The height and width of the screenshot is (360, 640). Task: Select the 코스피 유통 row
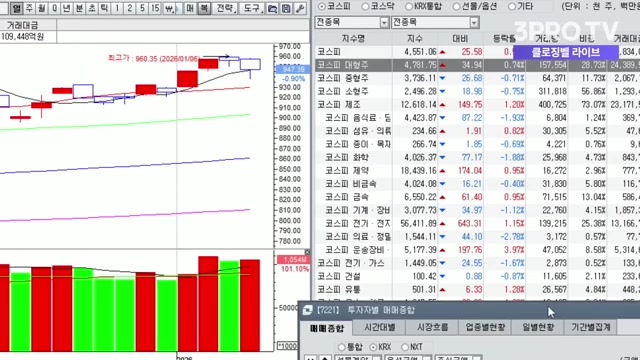point(477,289)
